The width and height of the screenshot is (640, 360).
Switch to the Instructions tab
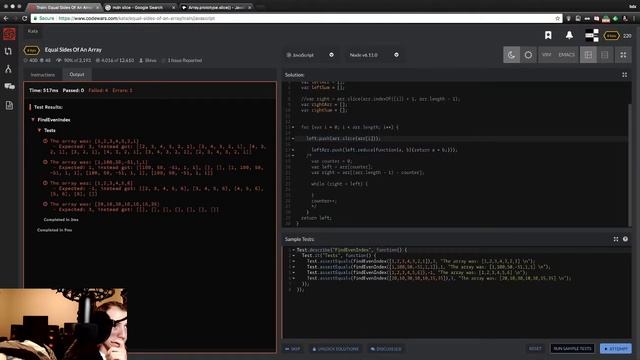tap(43, 75)
